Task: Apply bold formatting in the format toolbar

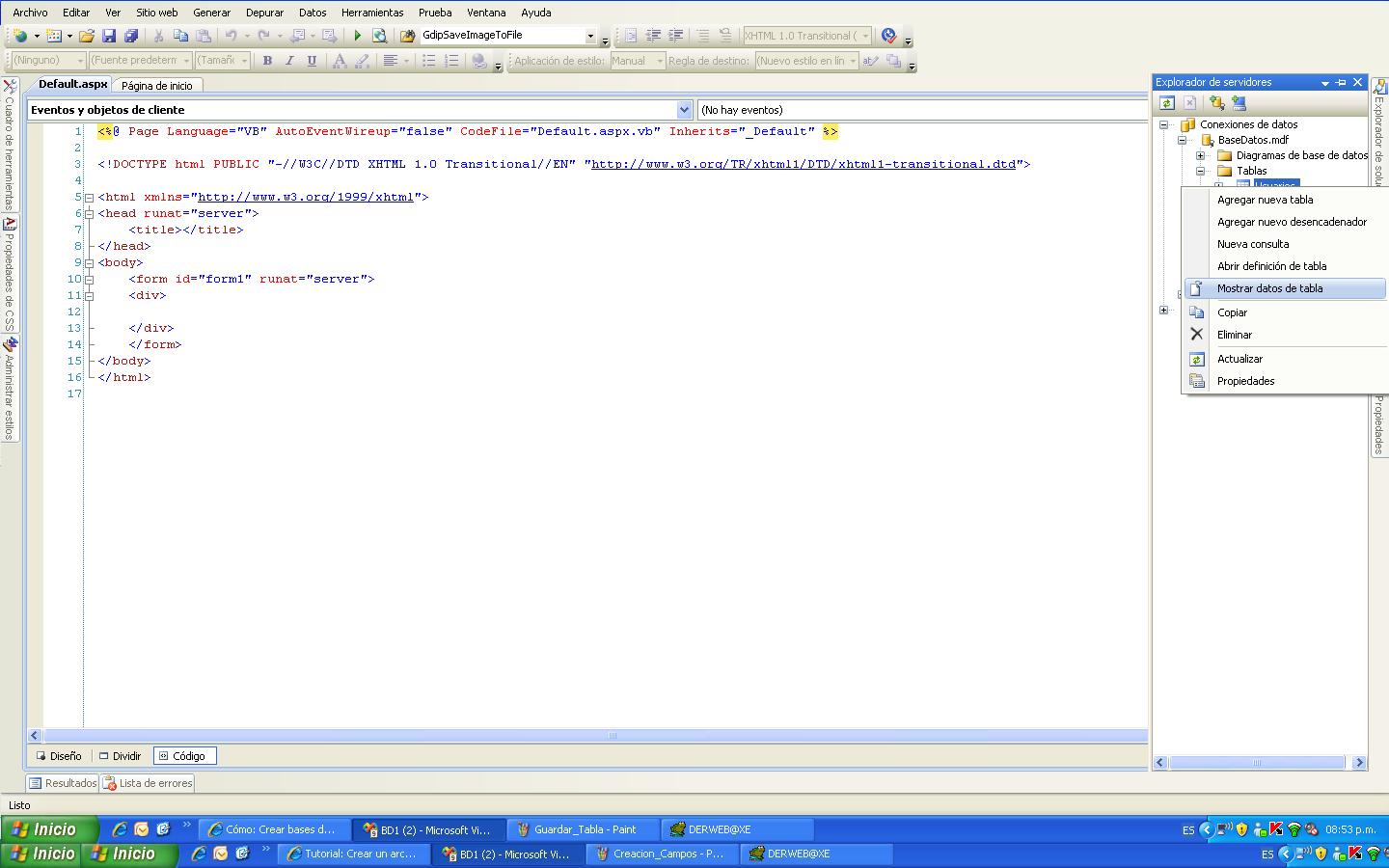Action: point(267,60)
